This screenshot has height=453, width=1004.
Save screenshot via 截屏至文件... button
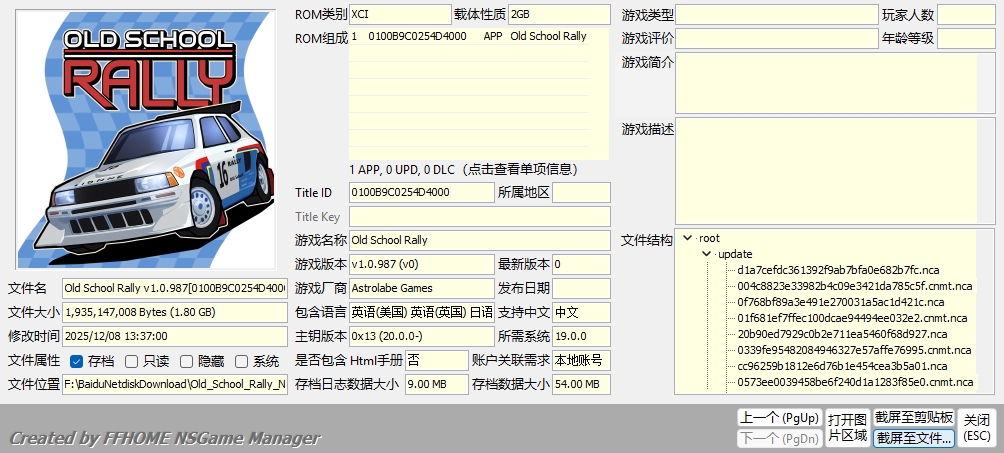coord(913,438)
